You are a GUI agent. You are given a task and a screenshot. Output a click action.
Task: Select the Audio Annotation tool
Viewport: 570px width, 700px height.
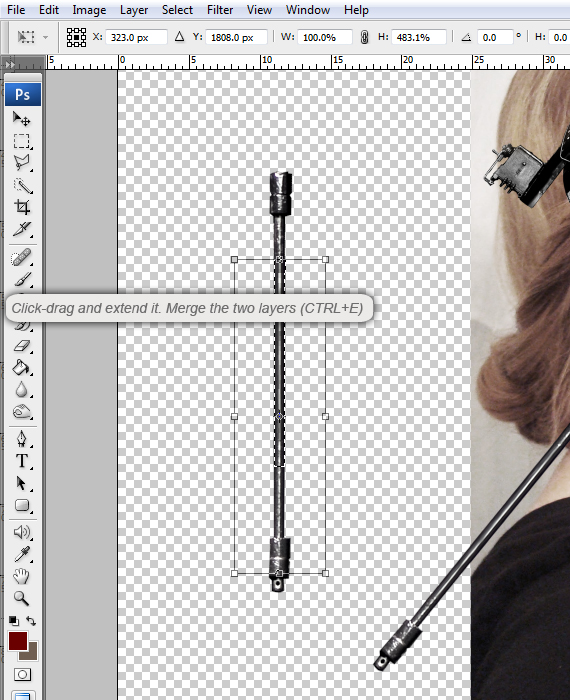coord(21,532)
